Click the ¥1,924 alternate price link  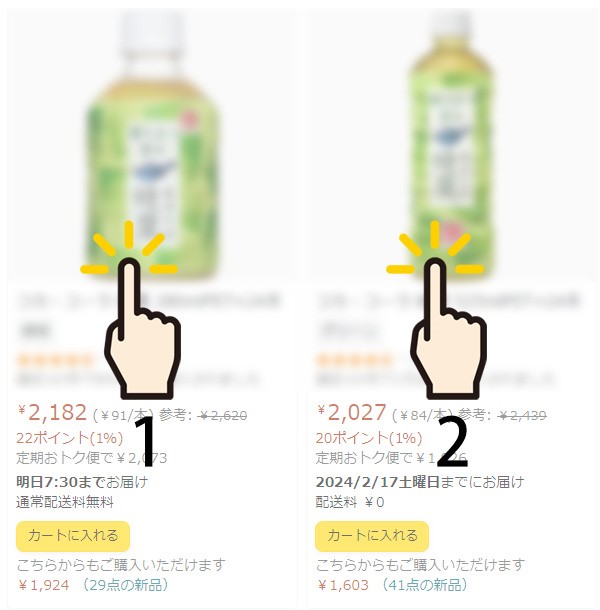click(x=44, y=585)
